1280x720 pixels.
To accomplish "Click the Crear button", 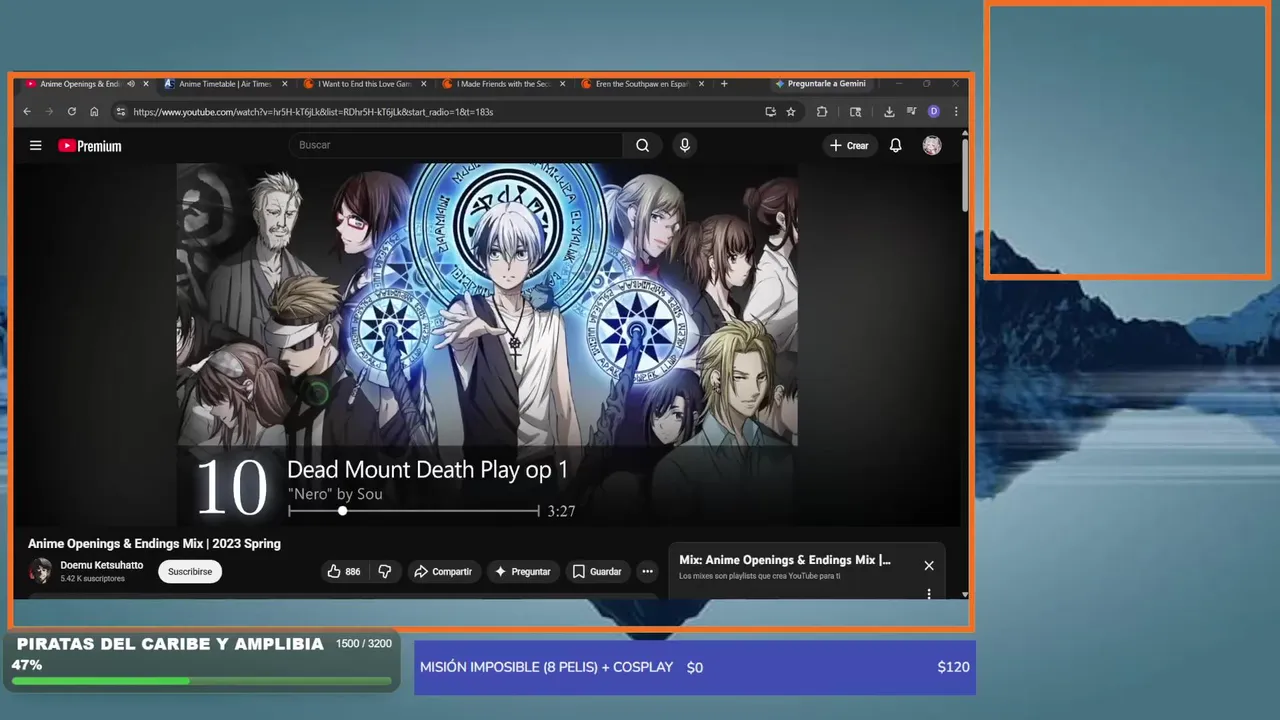I will click(x=850, y=146).
